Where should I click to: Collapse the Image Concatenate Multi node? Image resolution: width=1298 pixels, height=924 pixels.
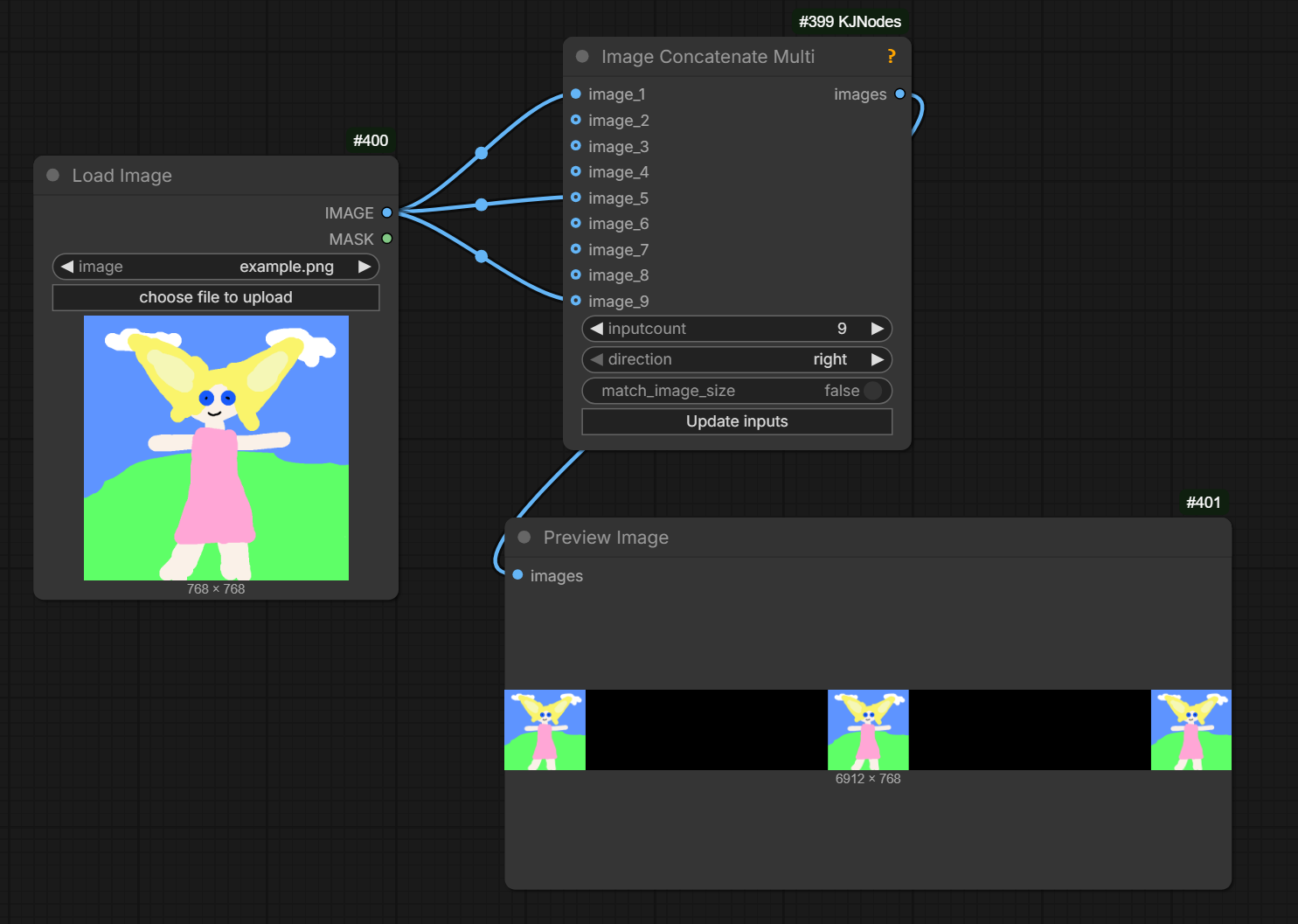pyautogui.click(x=582, y=56)
